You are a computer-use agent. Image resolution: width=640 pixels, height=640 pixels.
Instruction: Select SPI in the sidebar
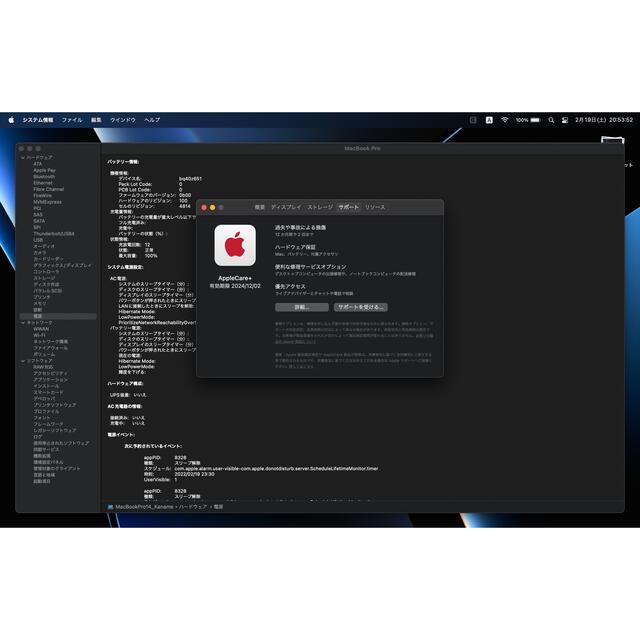coord(37,227)
